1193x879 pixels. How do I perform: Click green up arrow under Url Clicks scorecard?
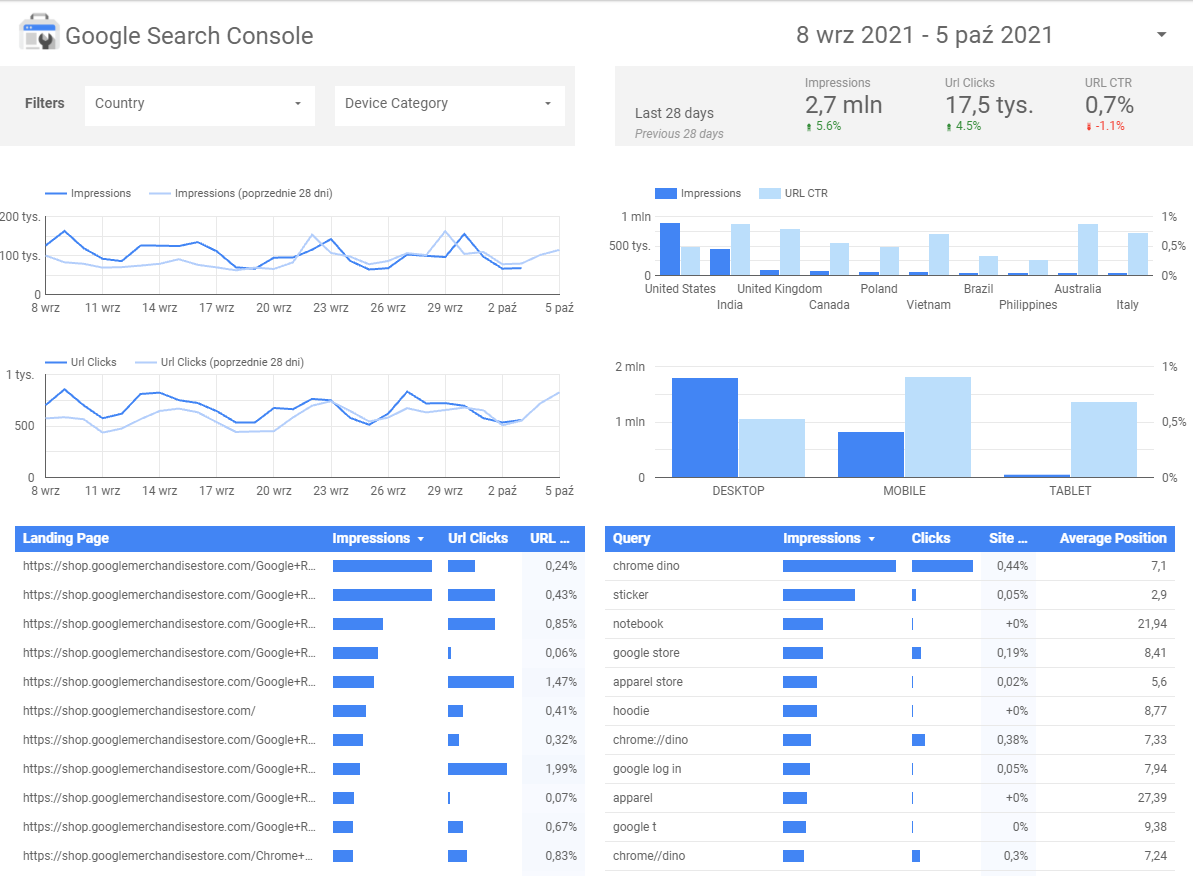point(948,127)
